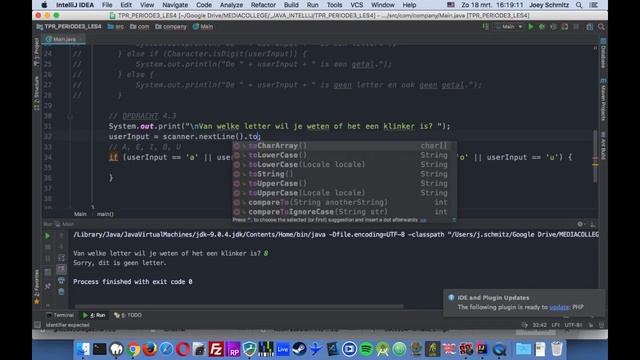Viewport: 640px width, 360px height.
Task: Open the 6: TODO tool tab
Action: [128, 315]
